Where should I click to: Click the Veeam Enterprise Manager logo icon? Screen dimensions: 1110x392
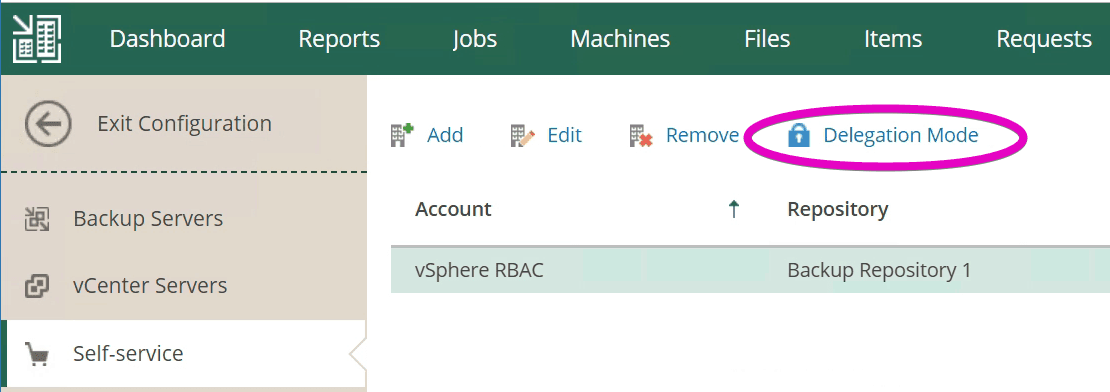coord(37,39)
